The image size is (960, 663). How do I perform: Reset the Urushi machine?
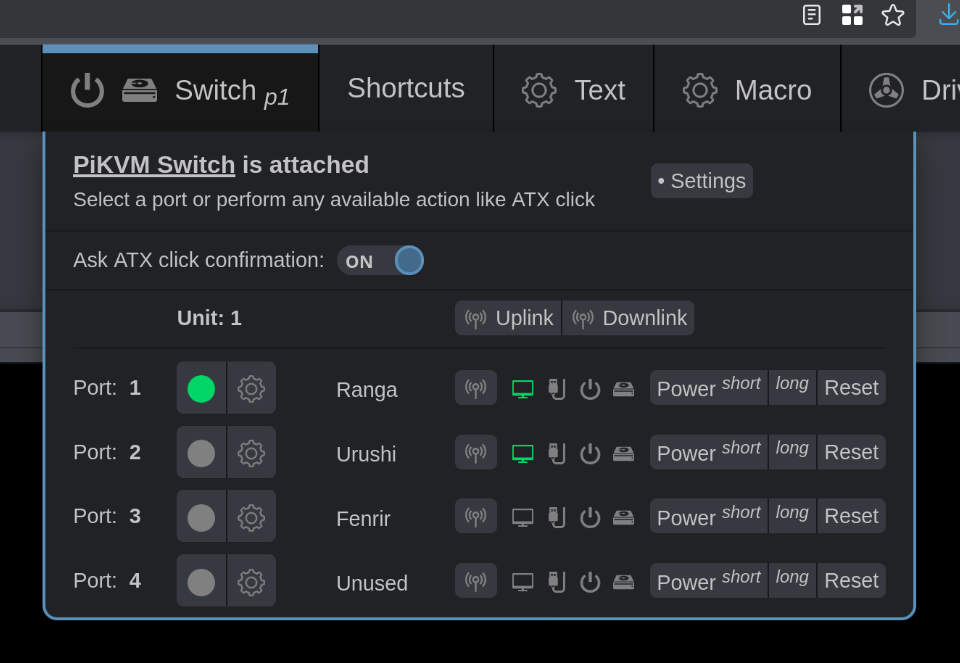click(852, 452)
